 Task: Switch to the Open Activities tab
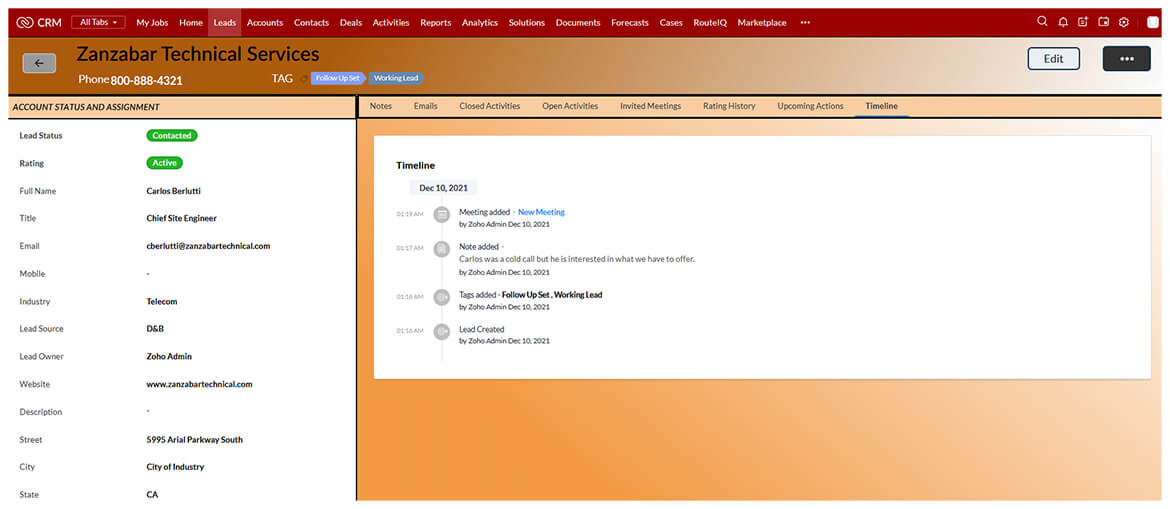[570, 106]
